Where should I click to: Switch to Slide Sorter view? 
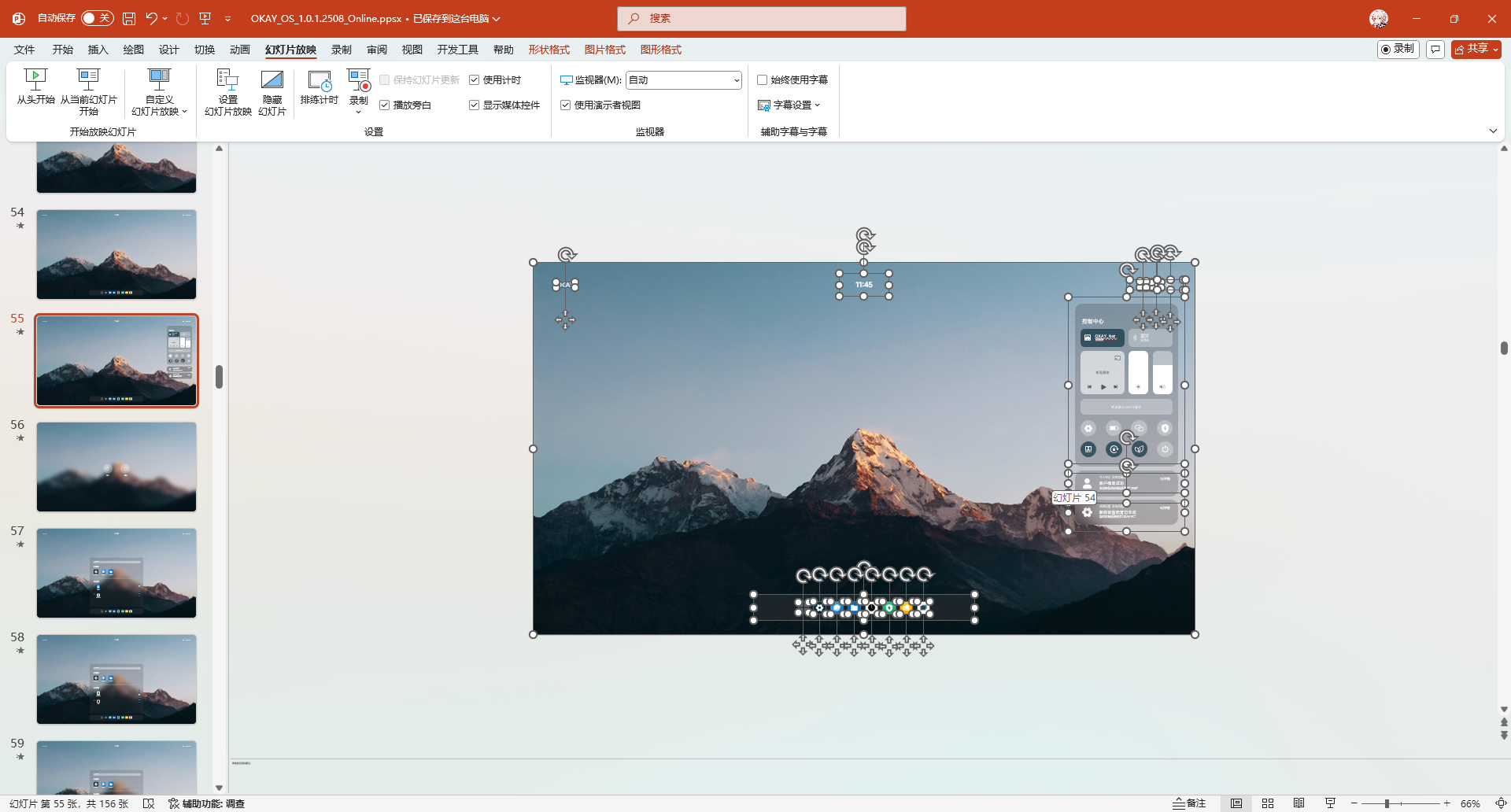pos(1267,803)
